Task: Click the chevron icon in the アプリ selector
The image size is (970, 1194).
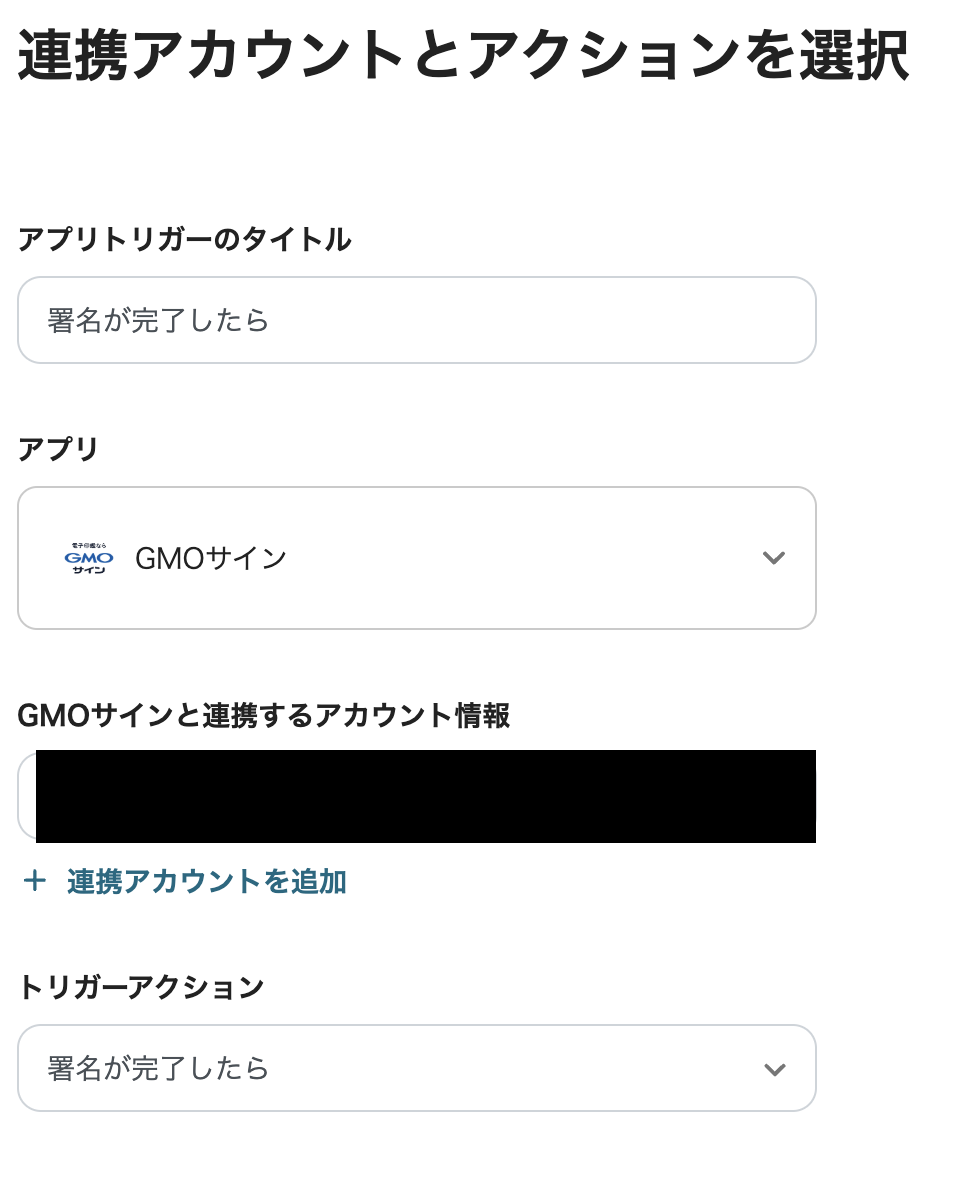Action: click(774, 558)
